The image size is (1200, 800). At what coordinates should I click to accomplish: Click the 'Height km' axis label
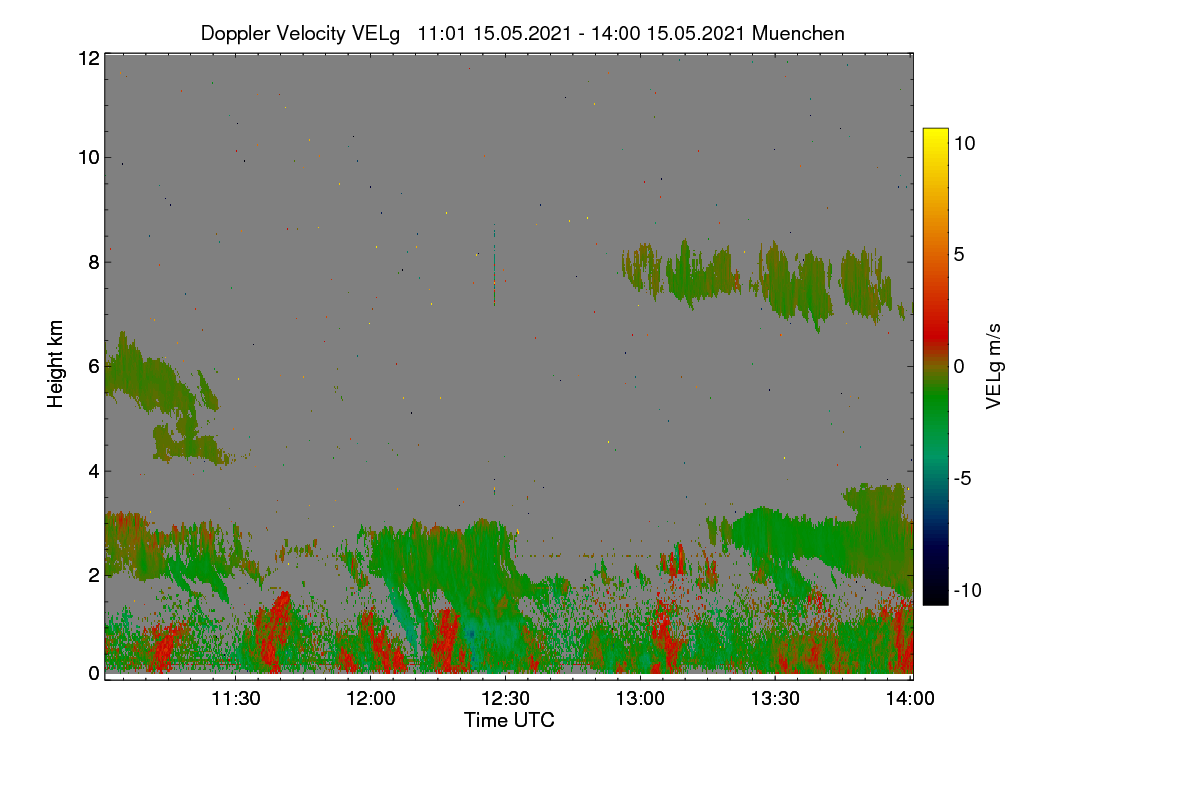coord(56,364)
